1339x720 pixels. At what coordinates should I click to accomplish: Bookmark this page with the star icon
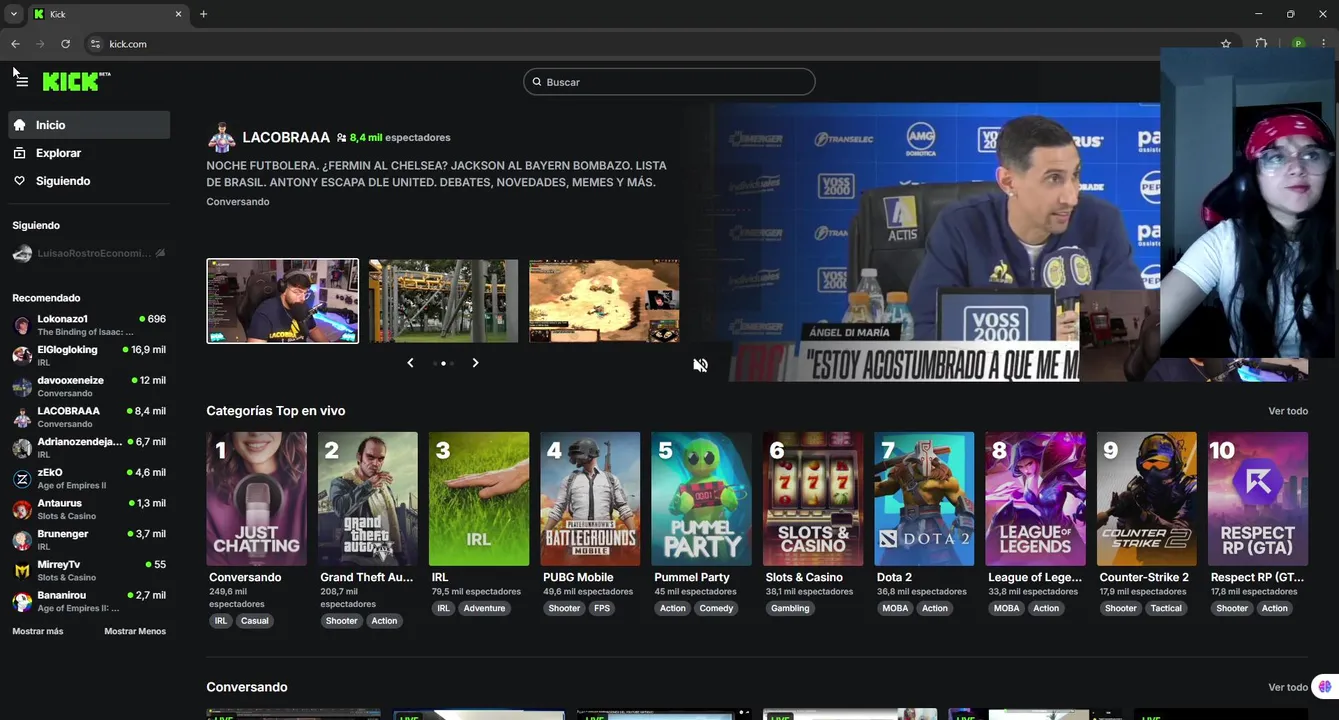[x=1226, y=44]
